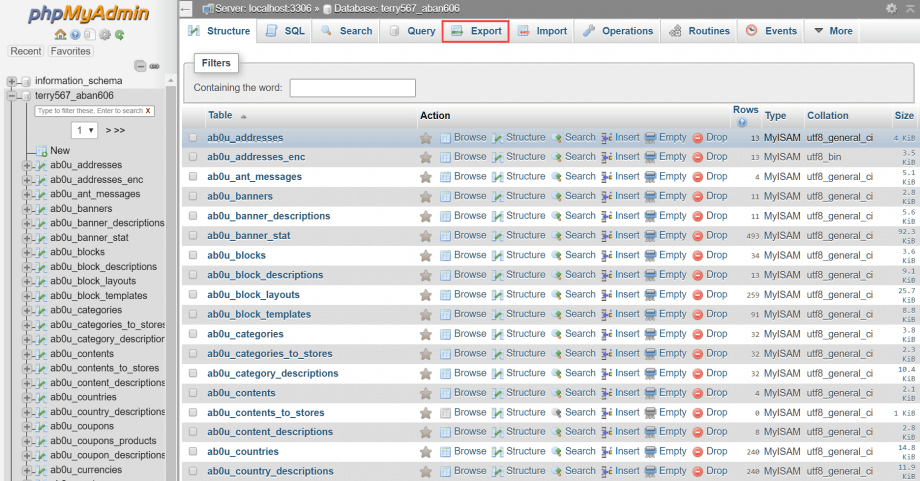Collapse all navigation tree nodes icon
This screenshot has height=481, width=920.
(140, 66)
